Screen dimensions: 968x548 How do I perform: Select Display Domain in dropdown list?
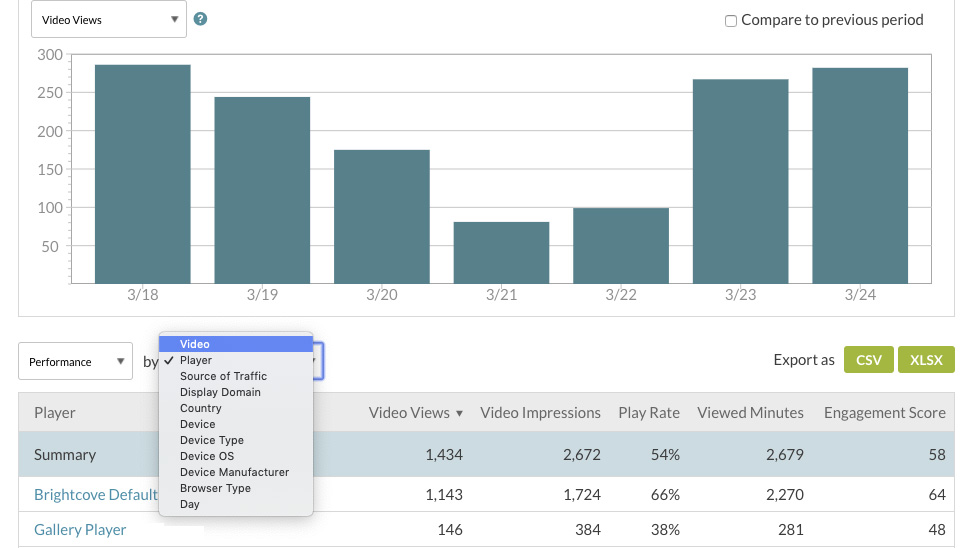tap(220, 392)
